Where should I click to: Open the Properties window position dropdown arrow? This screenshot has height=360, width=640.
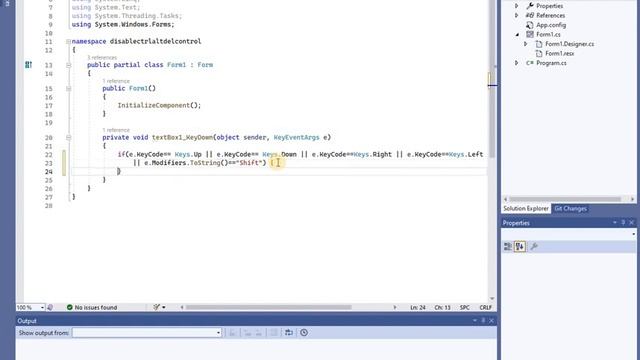click(x=615, y=222)
